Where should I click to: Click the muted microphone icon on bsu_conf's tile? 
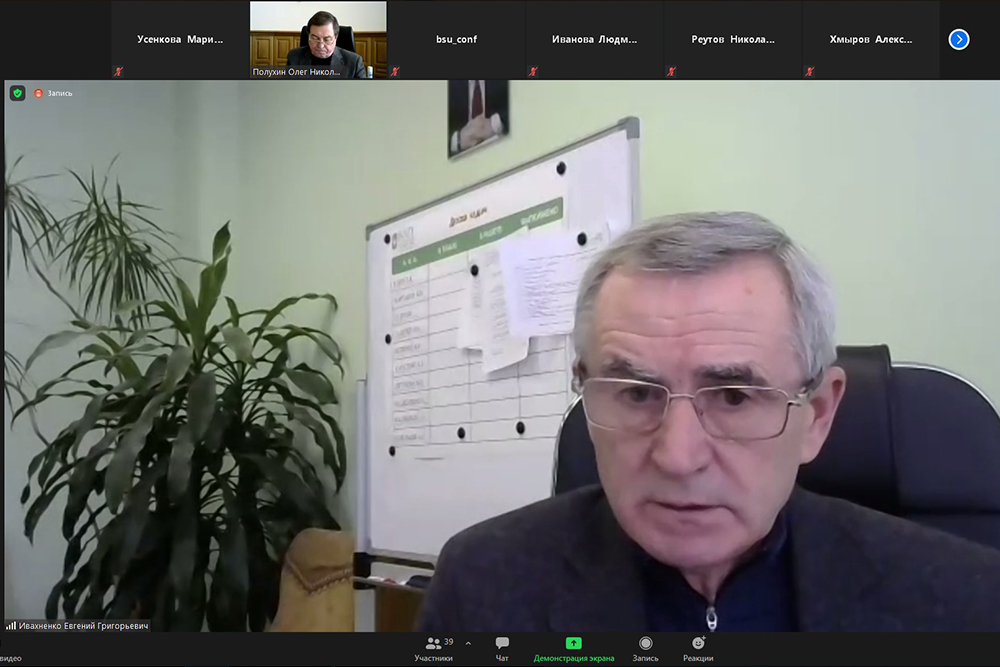395,72
